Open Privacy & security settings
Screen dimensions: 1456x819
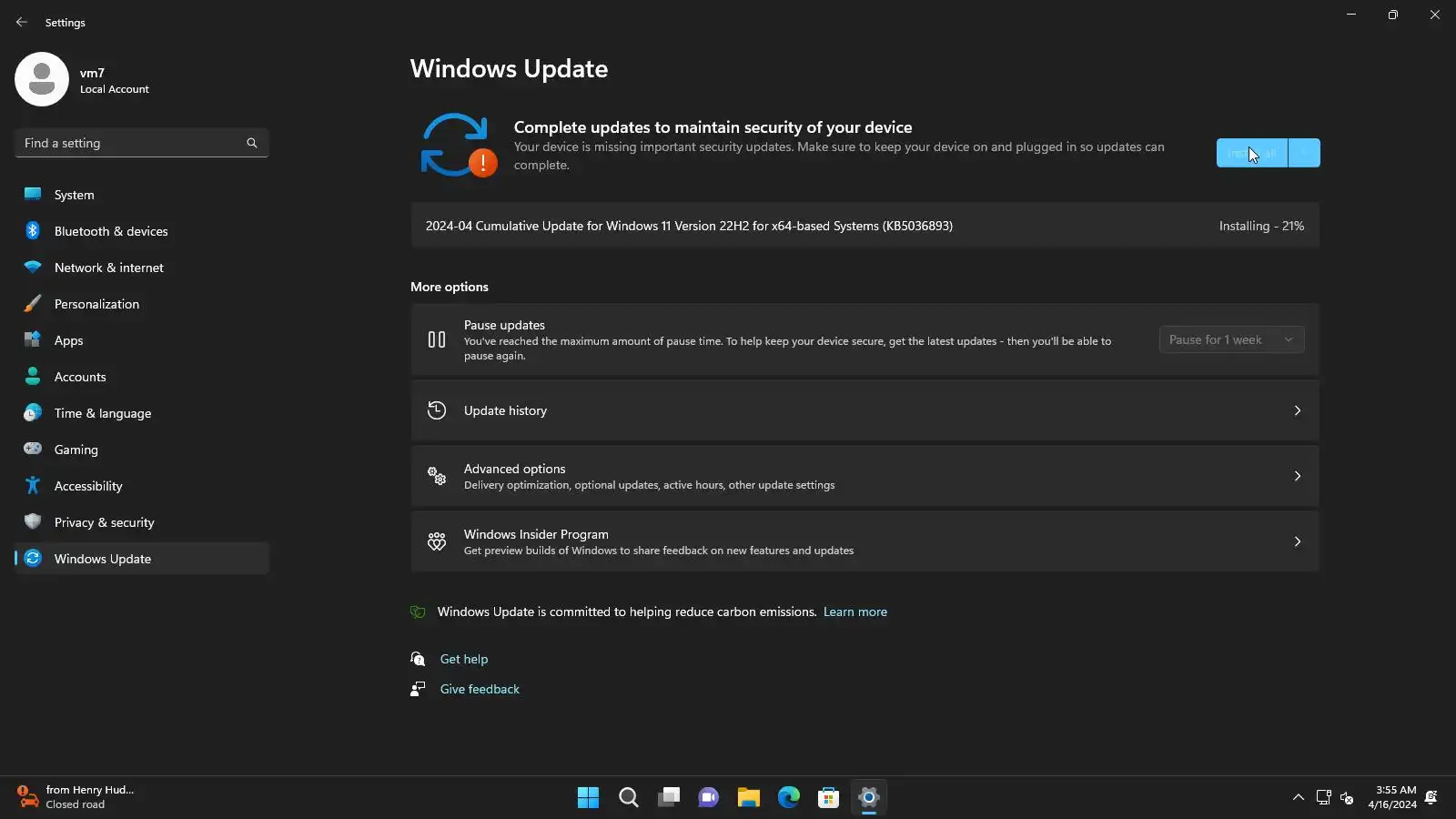[142, 522]
